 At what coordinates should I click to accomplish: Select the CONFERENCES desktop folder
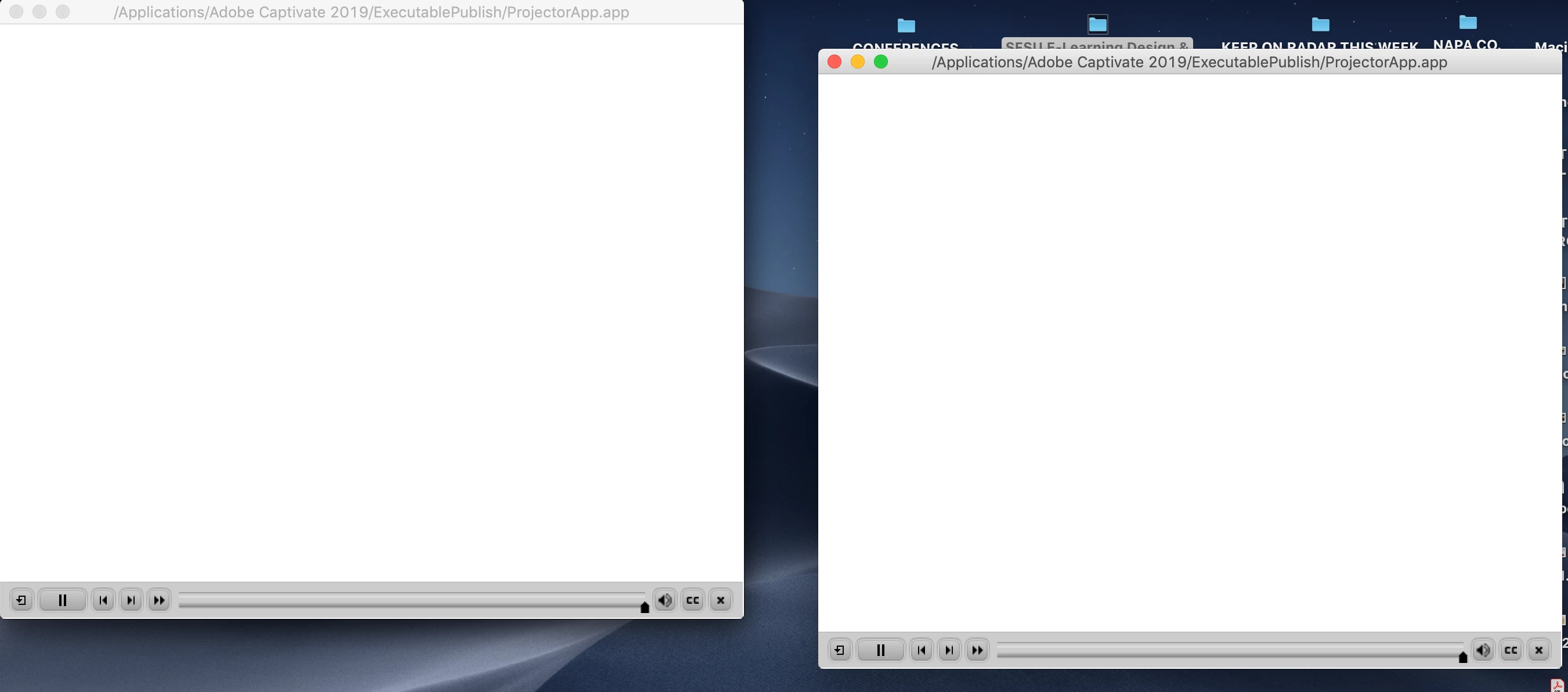tap(906, 26)
